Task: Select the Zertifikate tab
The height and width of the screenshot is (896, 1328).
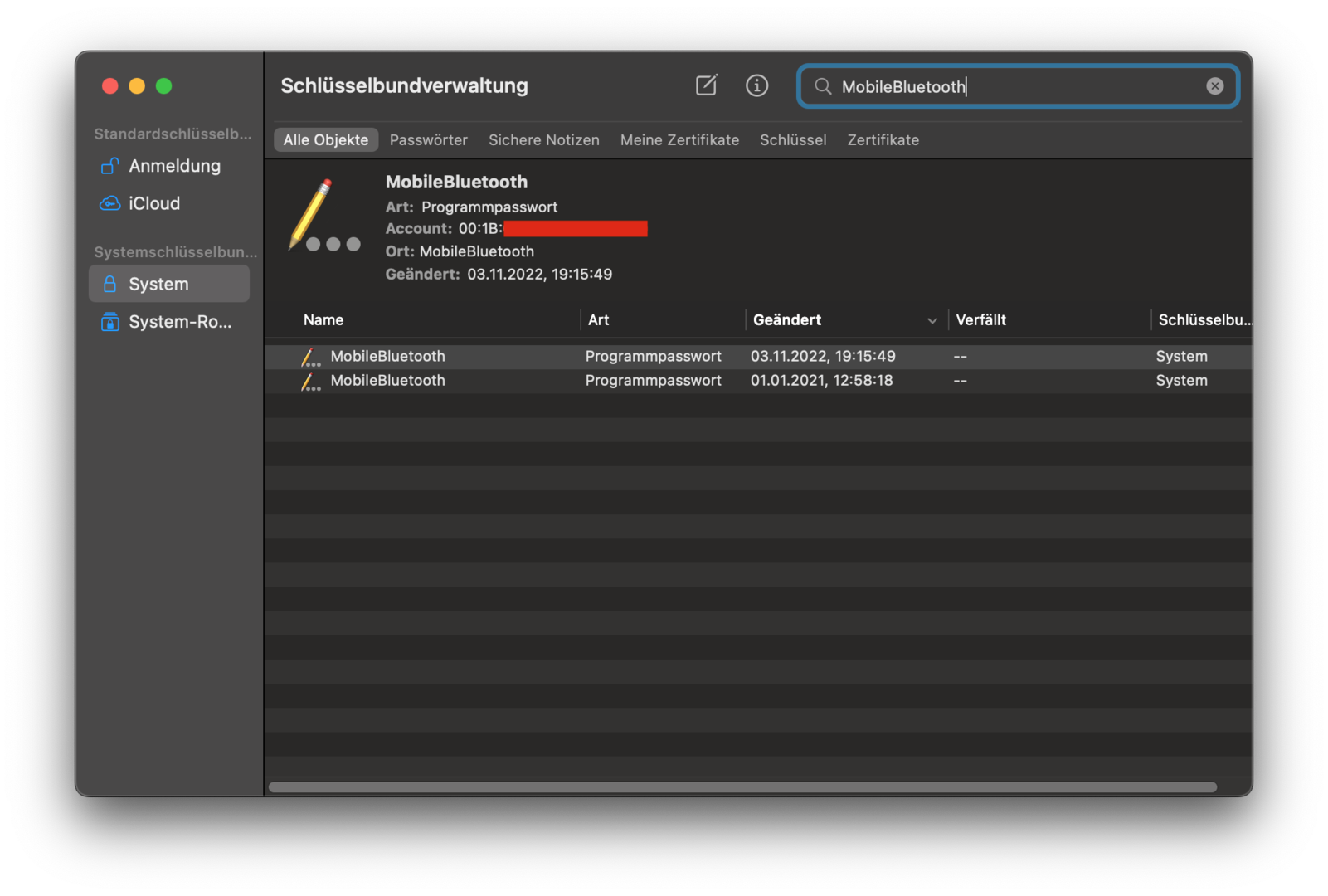Action: (x=883, y=140)
